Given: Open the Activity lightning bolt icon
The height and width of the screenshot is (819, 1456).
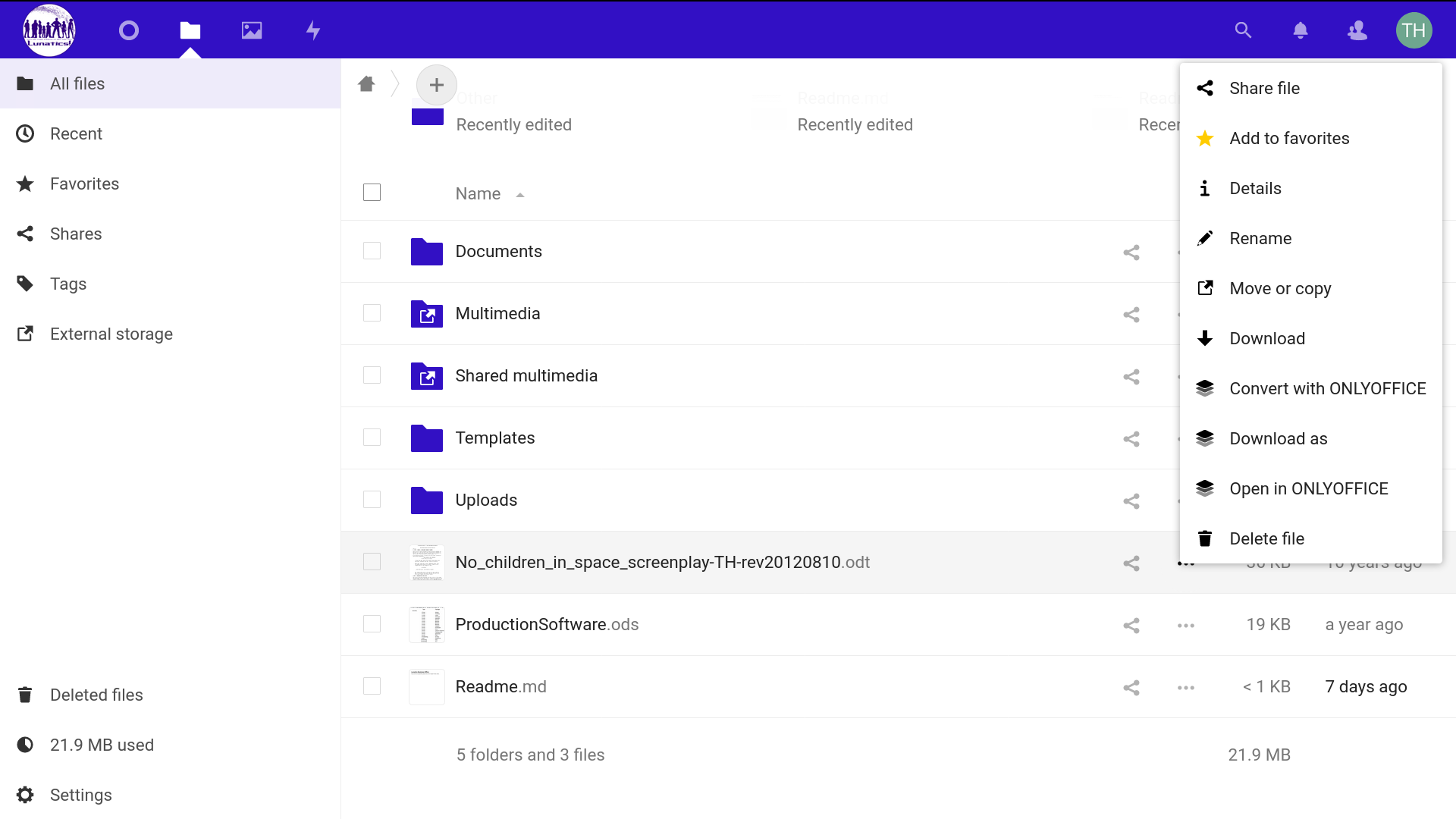Looking at the screenshot, I should pyautogui.click(x=312, y=30).
